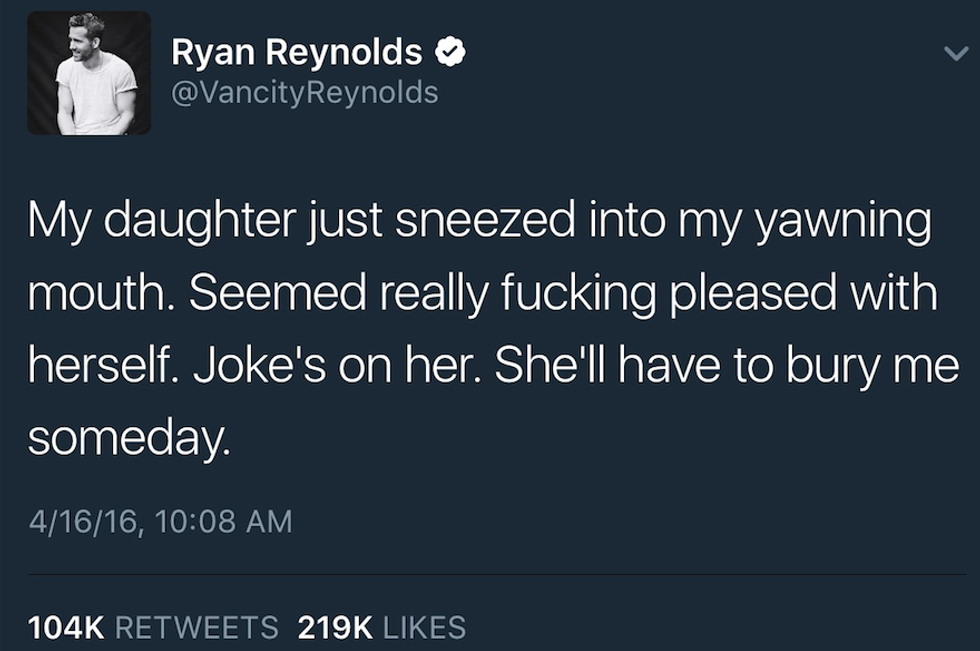
Task: Open the @VancityReynolds handle link
Action: click(305, 93)
